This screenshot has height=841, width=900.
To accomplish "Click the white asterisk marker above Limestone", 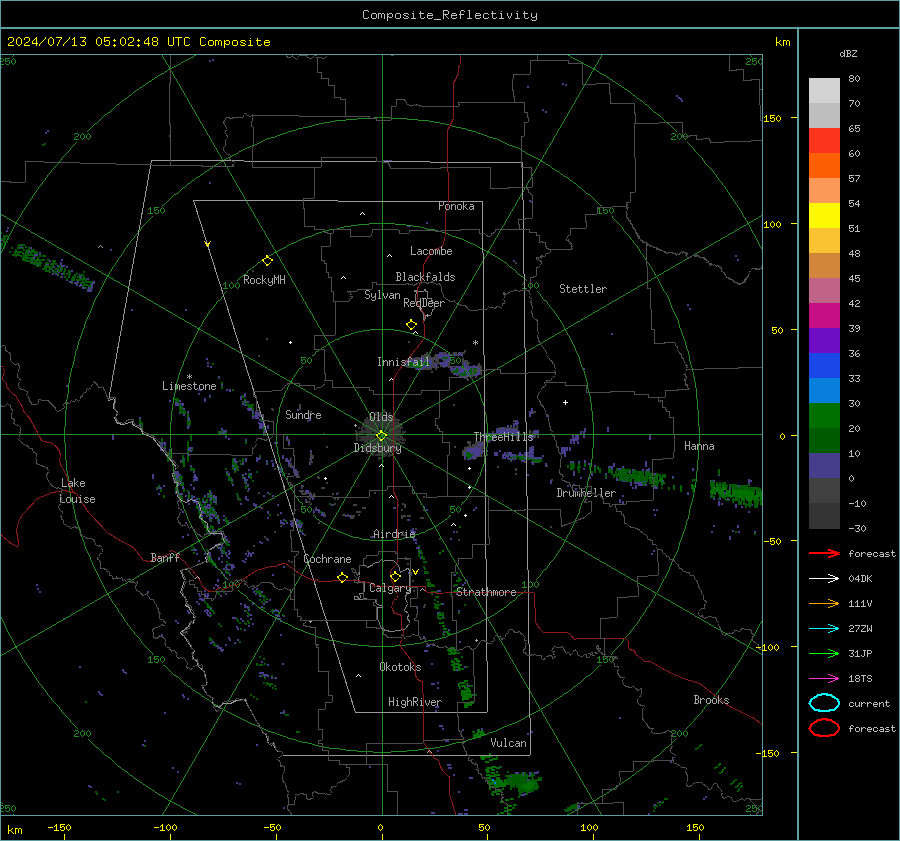I will click(189, 377).
